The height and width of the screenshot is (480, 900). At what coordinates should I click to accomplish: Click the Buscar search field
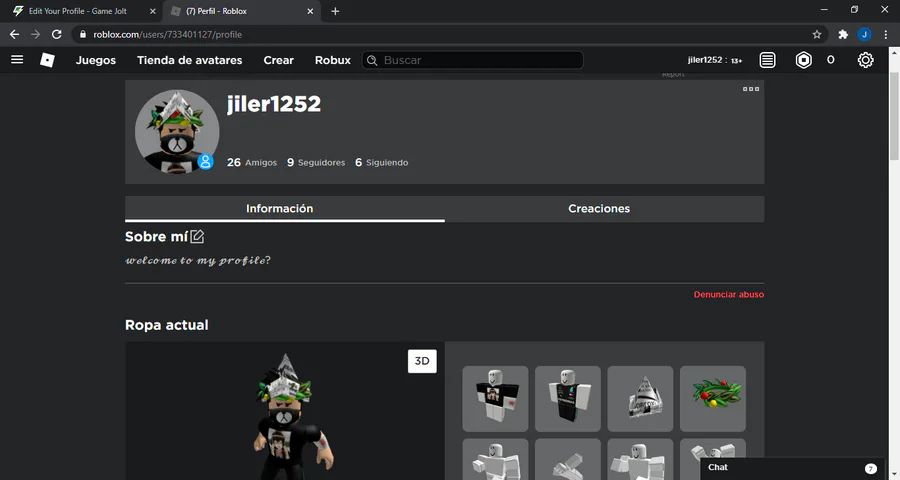pyautogui.click(x=472, y=60)
